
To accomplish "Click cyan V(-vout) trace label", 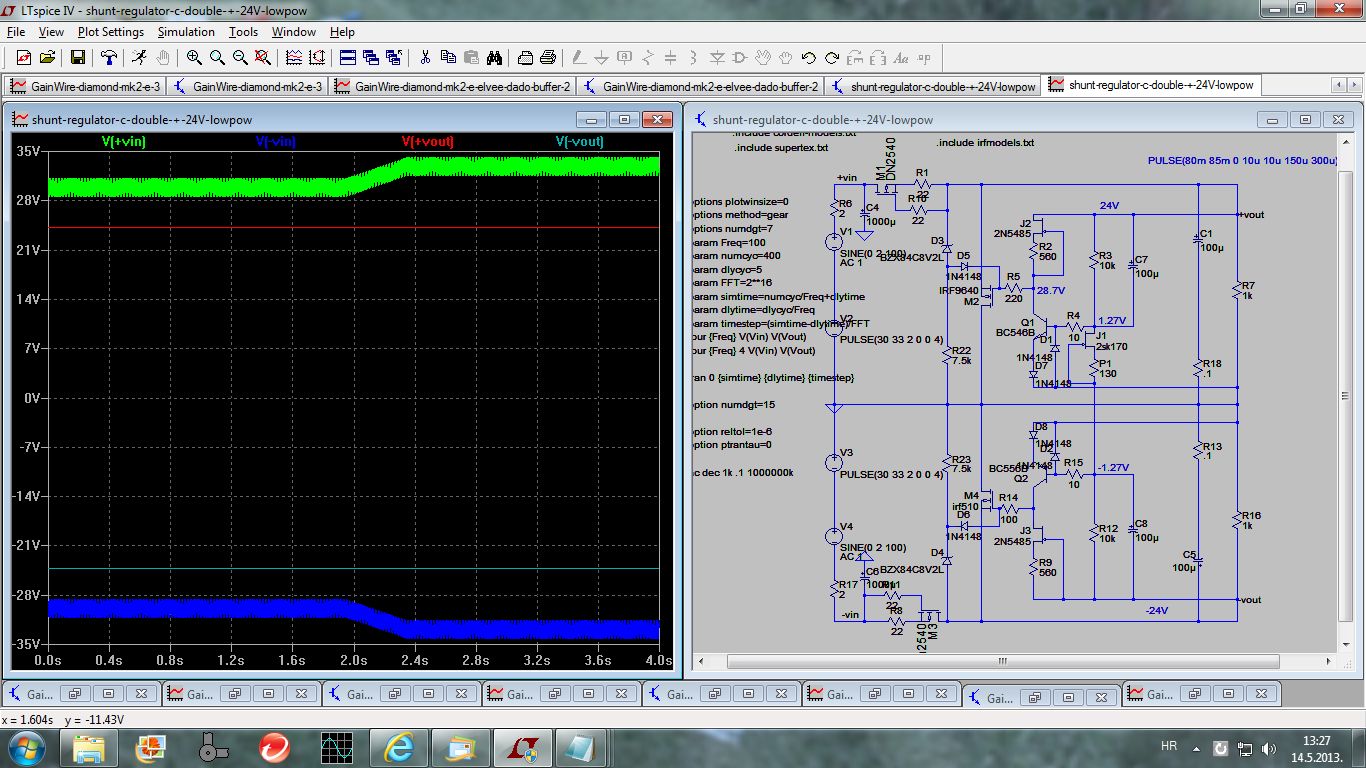I will click(579, 142).
